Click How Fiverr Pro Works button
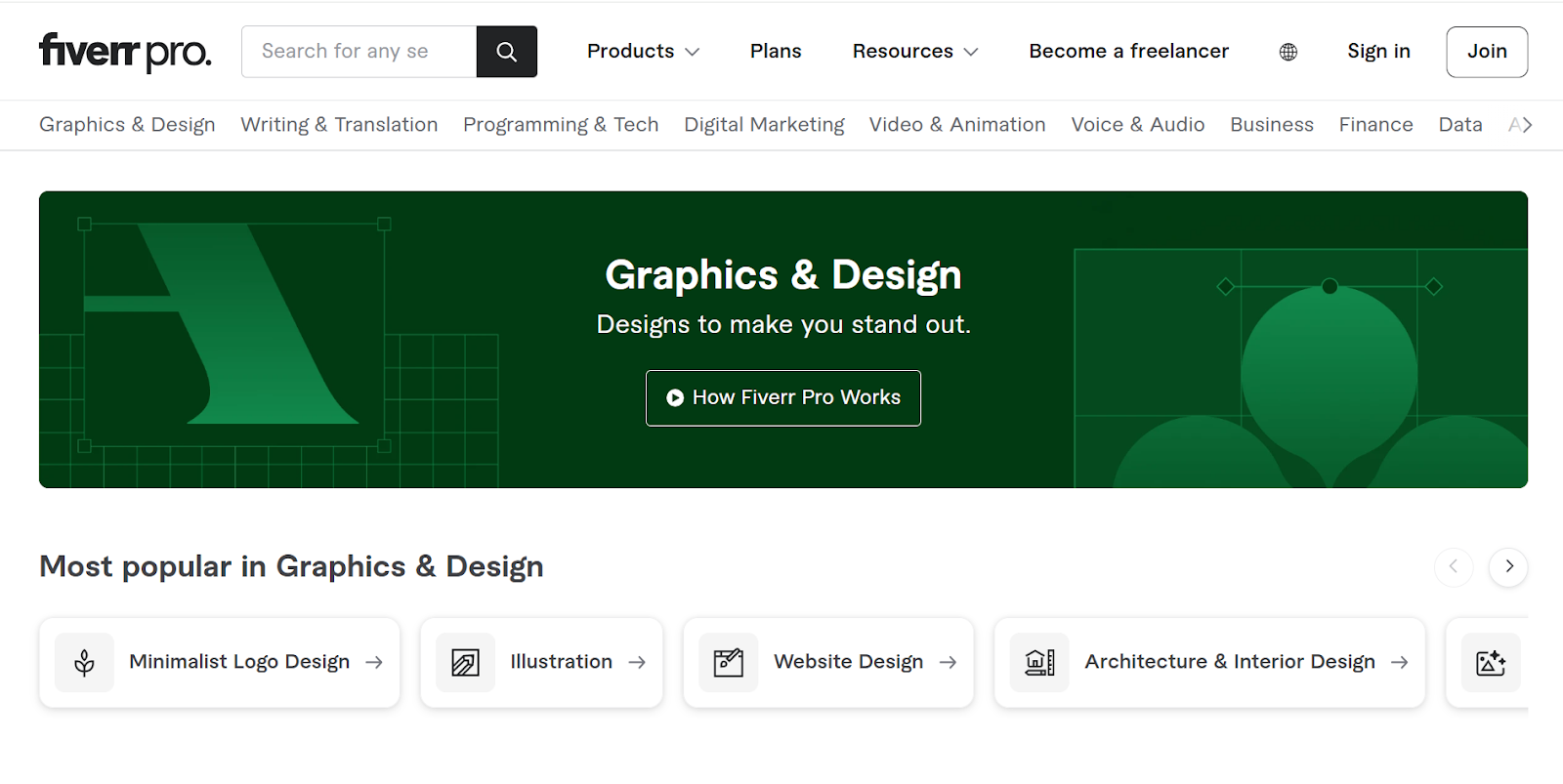Screen dimensions: 1563x784 [x=783, y=398]
